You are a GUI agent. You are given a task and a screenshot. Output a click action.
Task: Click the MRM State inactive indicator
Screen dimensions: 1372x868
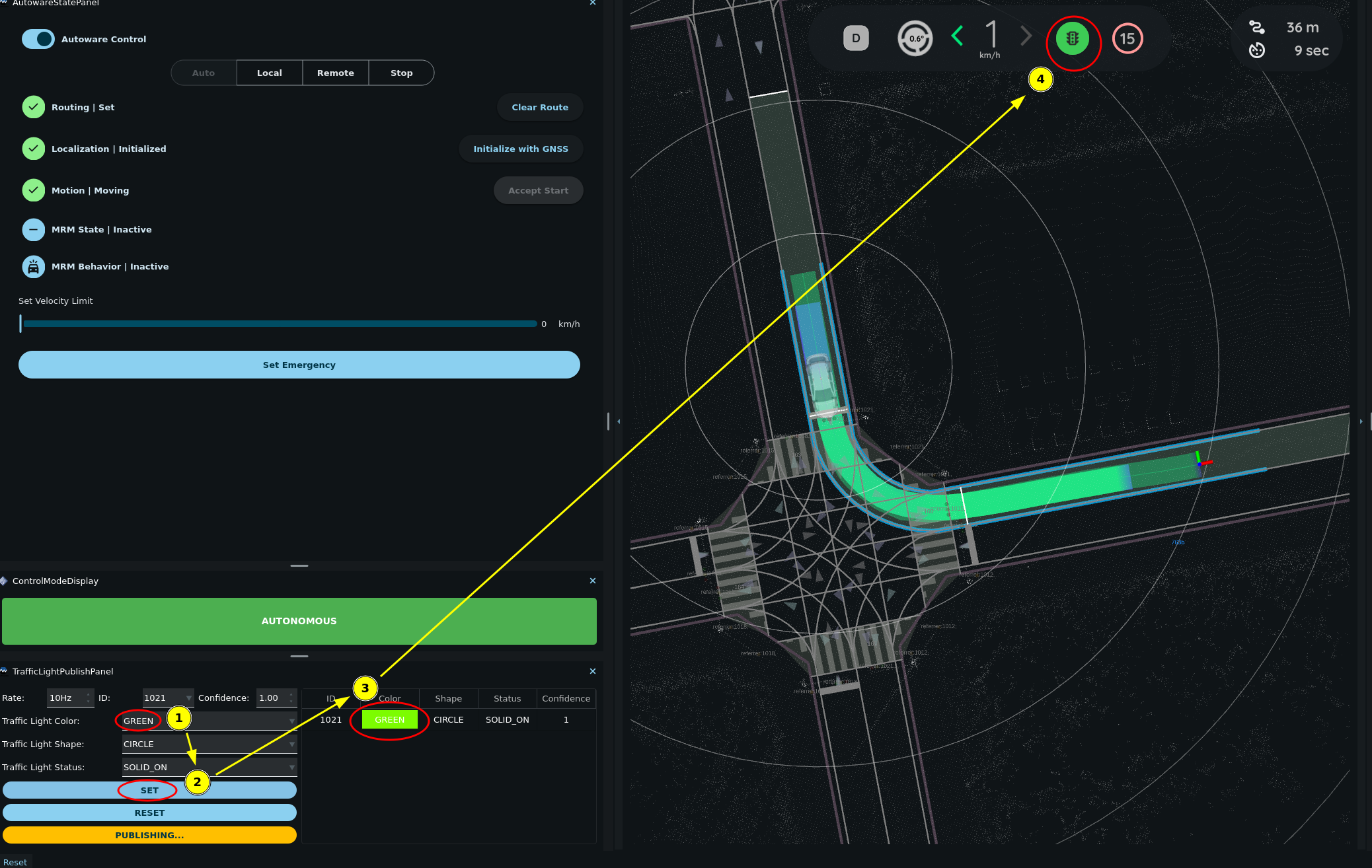coord(34,230)
